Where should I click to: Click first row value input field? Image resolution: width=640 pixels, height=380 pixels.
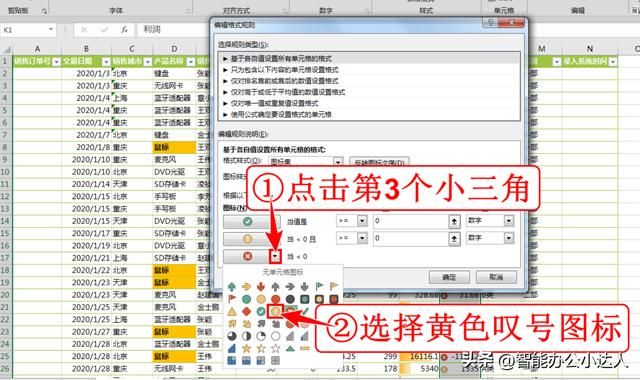(410, 221)
